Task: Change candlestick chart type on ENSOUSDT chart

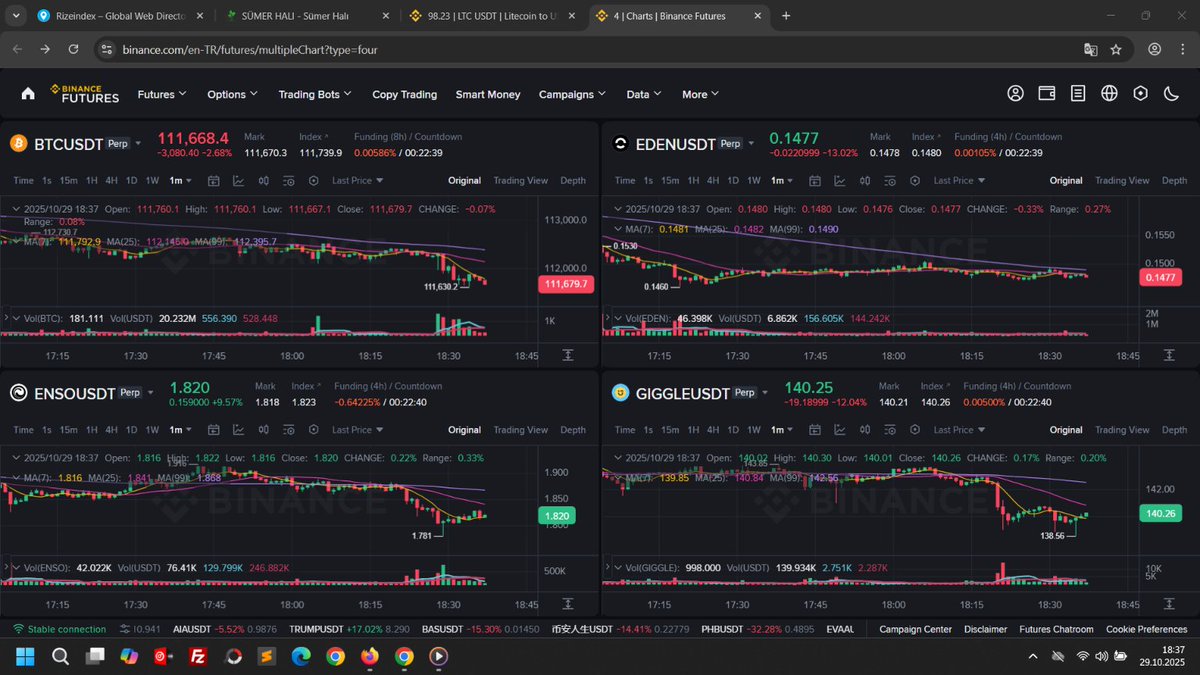Action: (264, 430)
